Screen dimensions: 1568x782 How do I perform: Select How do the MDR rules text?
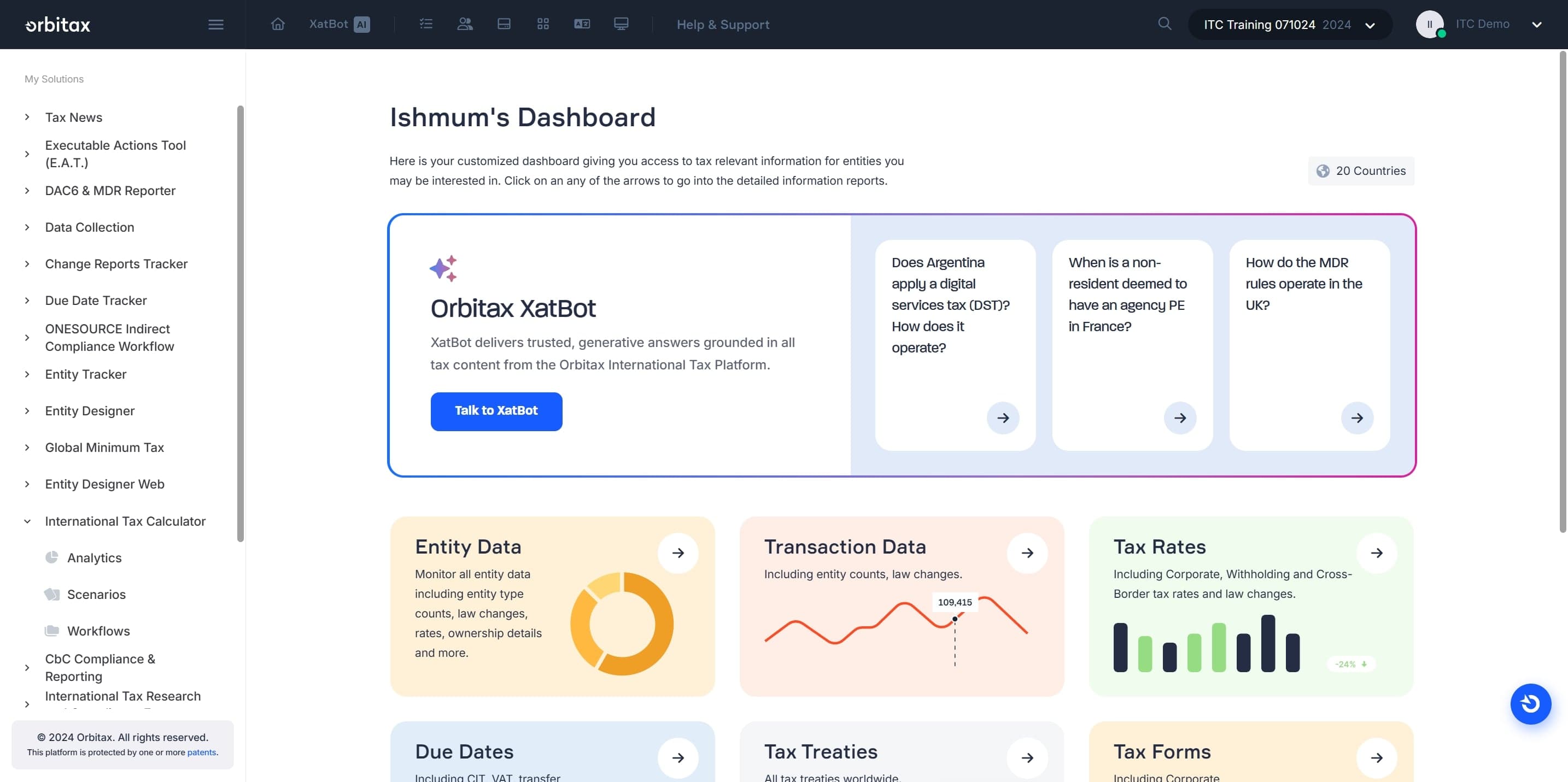pos(1304,284)
